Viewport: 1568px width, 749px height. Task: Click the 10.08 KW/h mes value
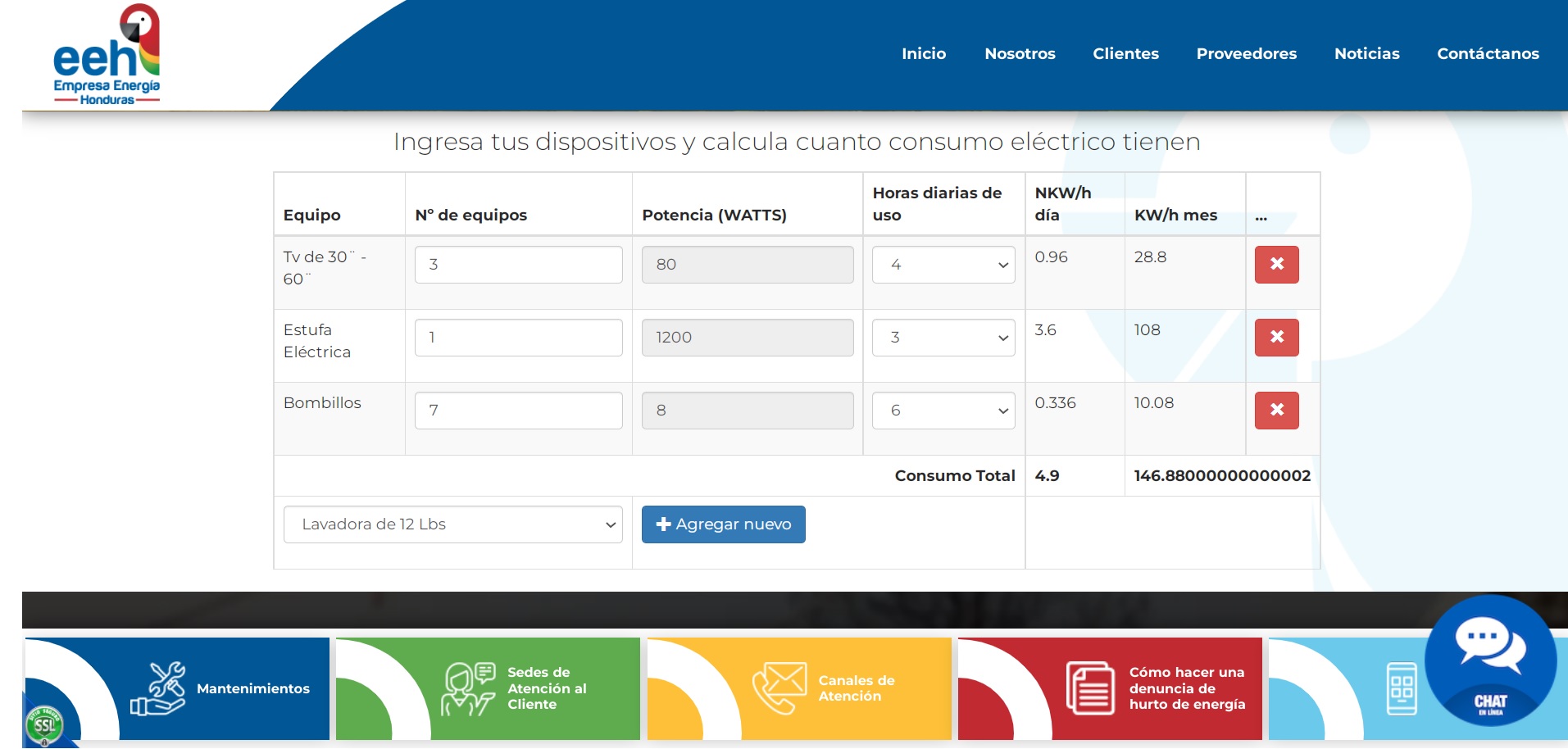[1154, 403]
